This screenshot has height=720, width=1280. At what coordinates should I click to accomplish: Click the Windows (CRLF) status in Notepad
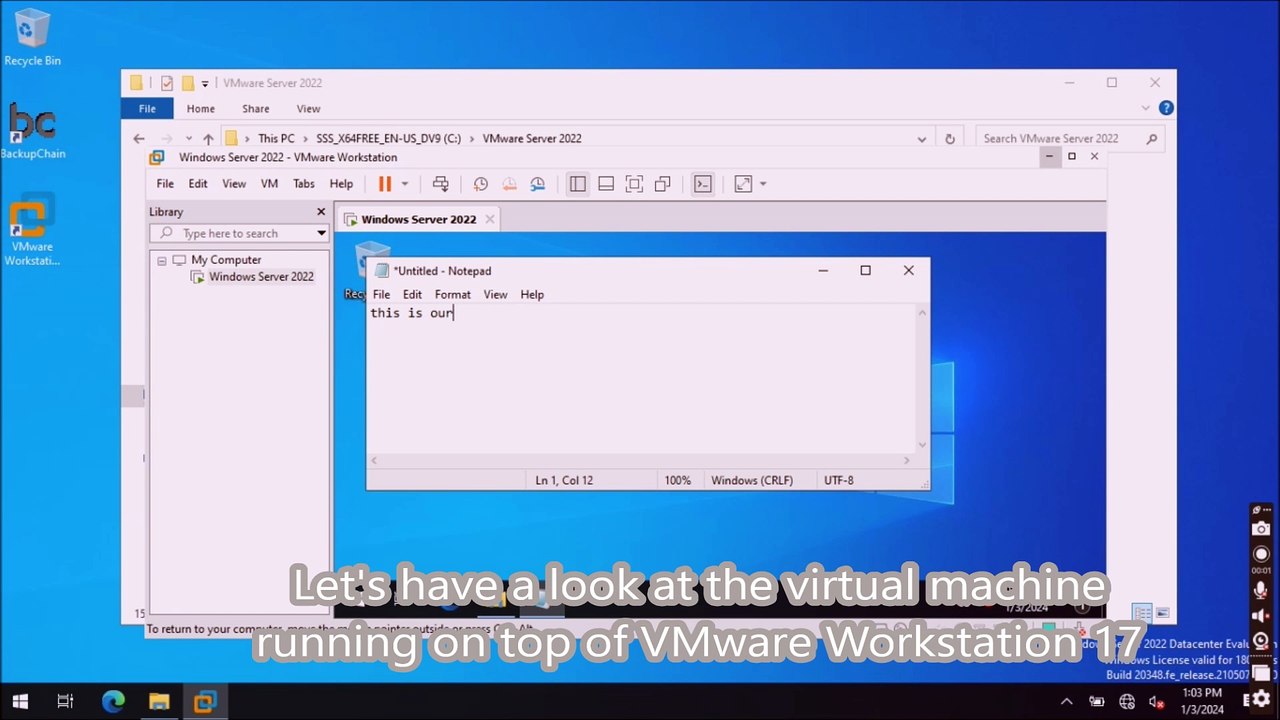(752, 481)
